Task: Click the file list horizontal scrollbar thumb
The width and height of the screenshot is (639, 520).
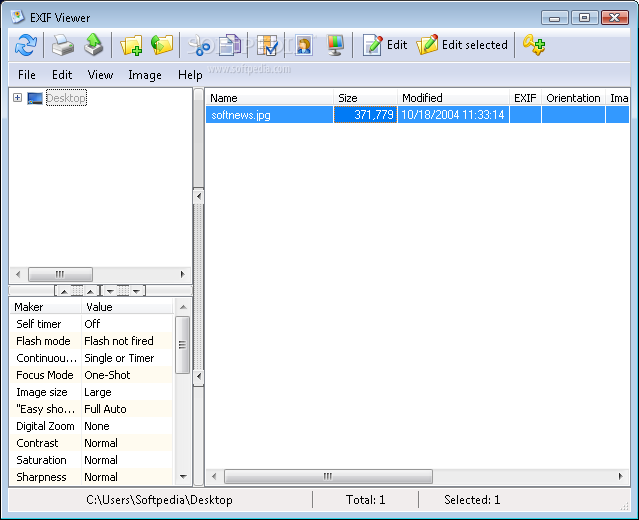Action: (328, 476)
